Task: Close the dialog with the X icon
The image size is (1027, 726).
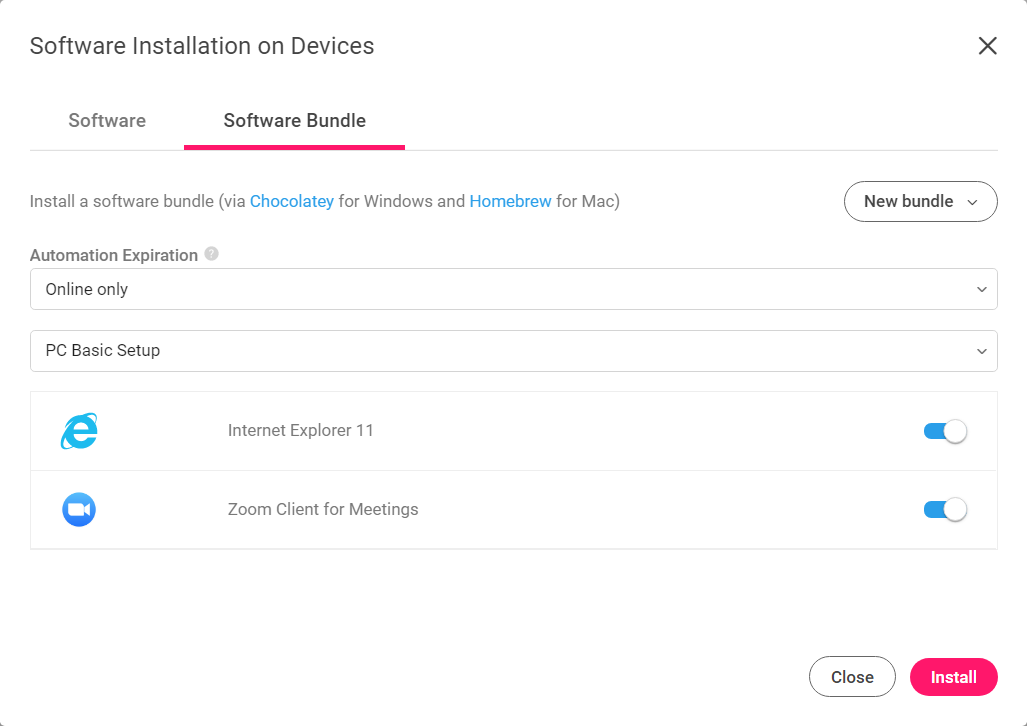Action: click(x=987, y=46)
